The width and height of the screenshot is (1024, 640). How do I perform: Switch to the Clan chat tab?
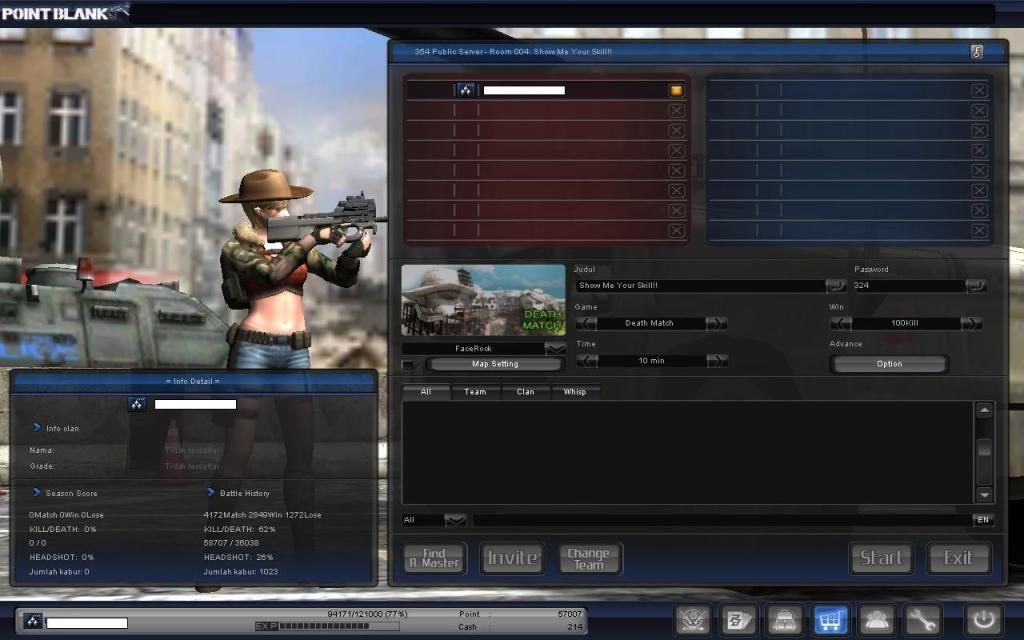526,392
